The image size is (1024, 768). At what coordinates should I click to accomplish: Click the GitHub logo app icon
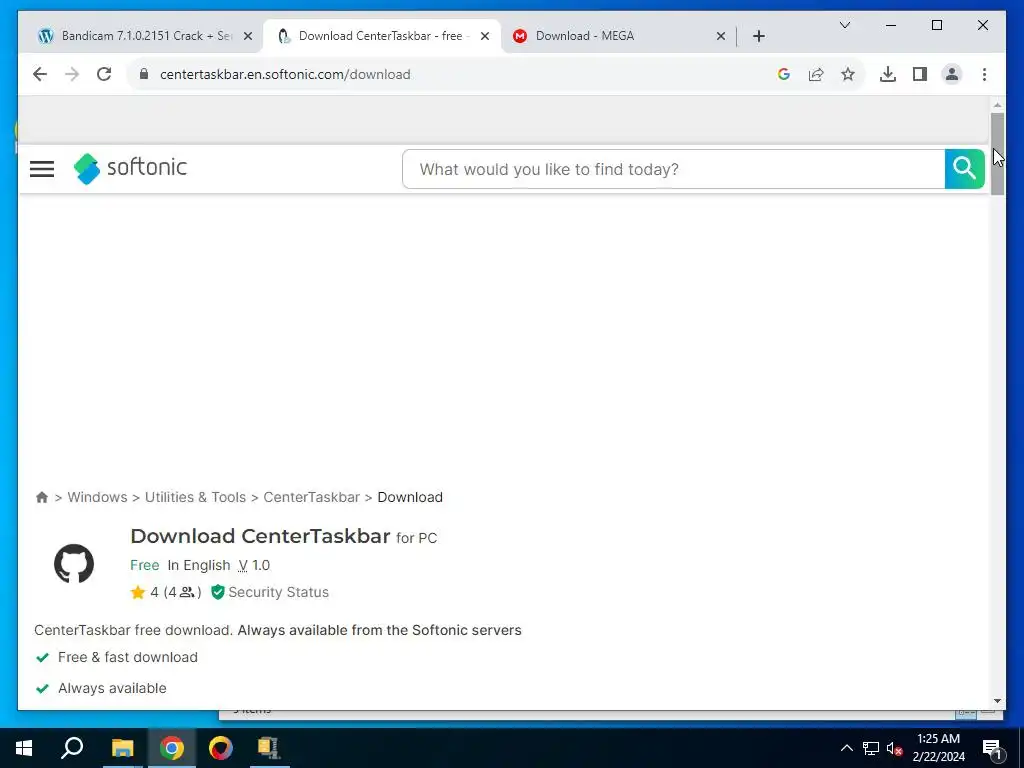click(74, 564)
